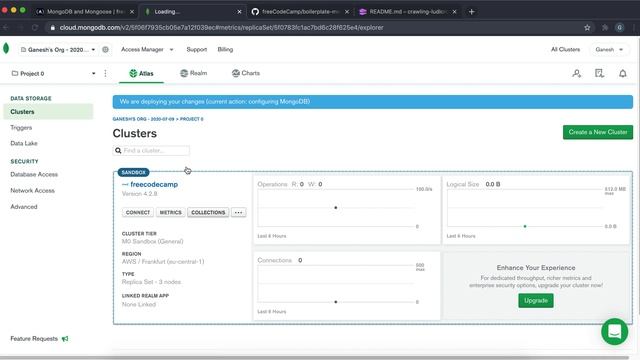Click the 'M0 Sandbox (General)' tier text
This screenshot has height=360, width=640.
pyautogui.click(x=152, y=241)
